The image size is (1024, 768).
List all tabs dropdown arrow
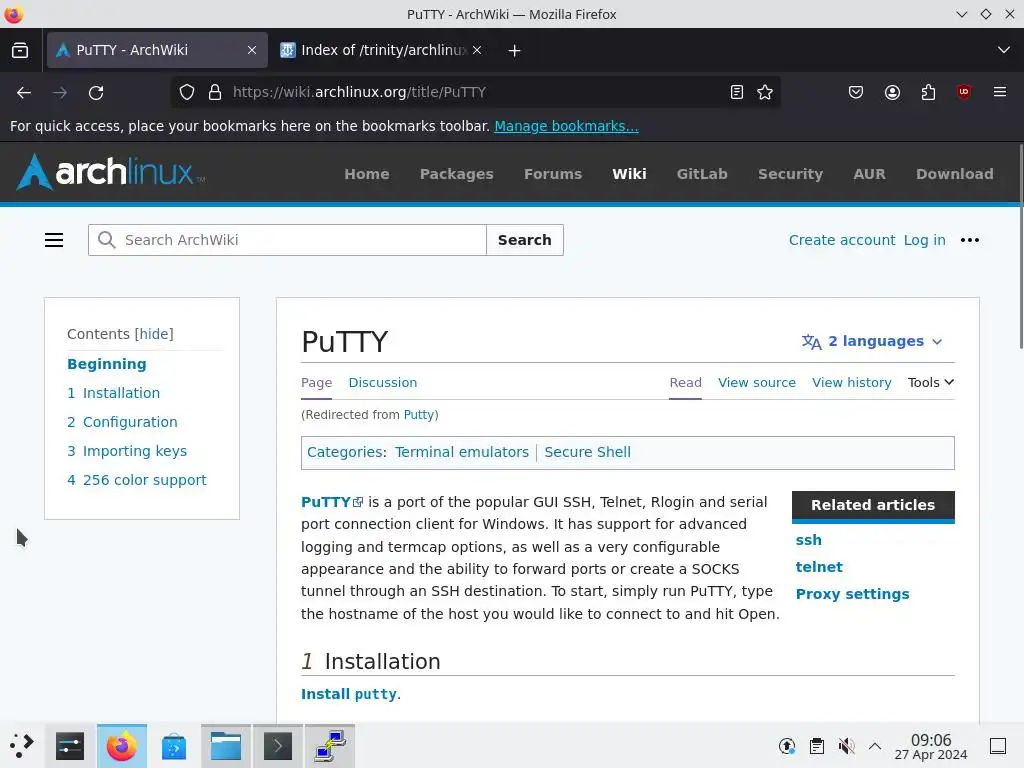1004,50
